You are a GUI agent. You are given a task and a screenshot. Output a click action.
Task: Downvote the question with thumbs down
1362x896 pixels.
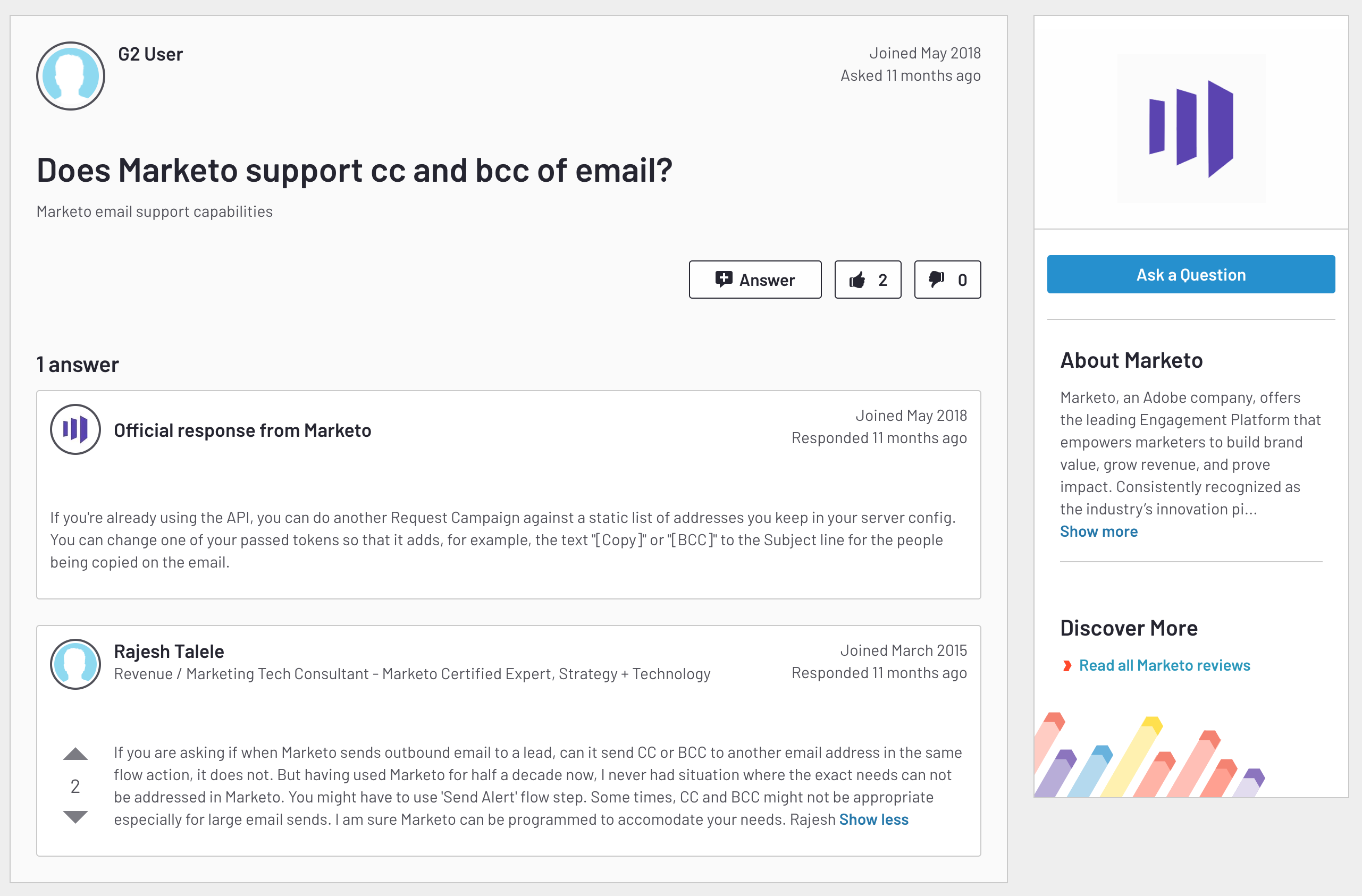point(947,280)
